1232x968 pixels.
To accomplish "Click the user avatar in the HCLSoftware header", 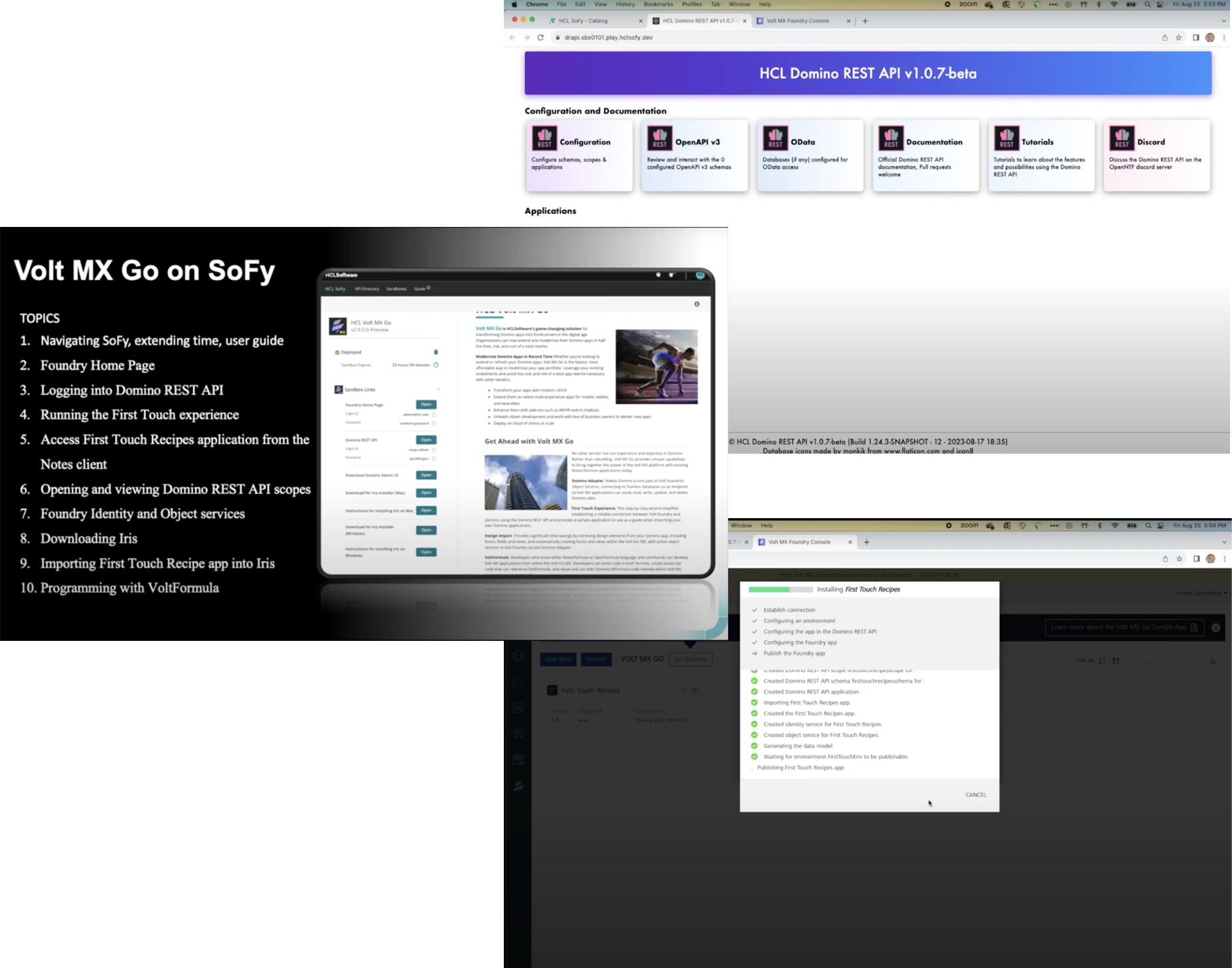I will (x=700, y=275).
